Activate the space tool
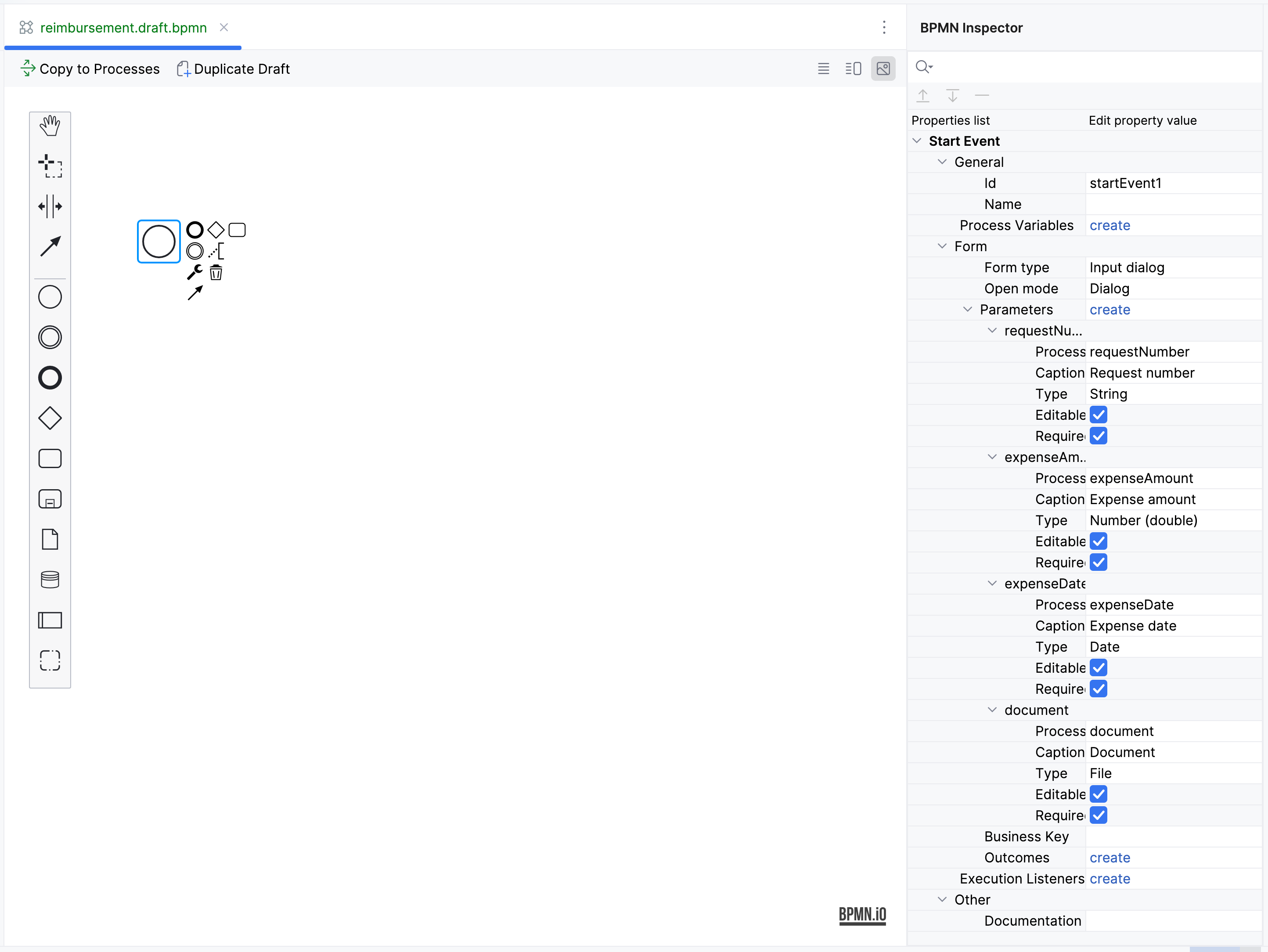The height and width of the screenshot is (952, 1268). point(50,206)
